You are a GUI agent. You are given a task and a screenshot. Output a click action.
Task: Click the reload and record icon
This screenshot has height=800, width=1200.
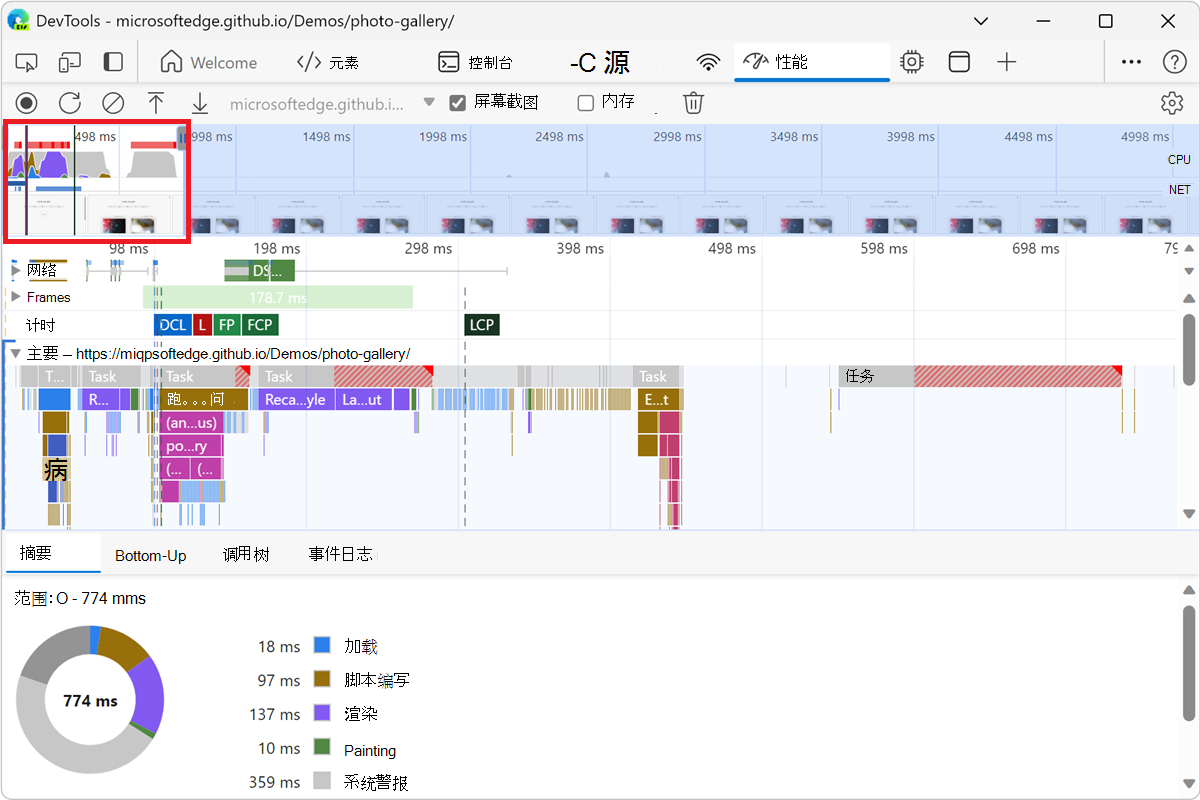pyautogui.click(x=70, y=102)
